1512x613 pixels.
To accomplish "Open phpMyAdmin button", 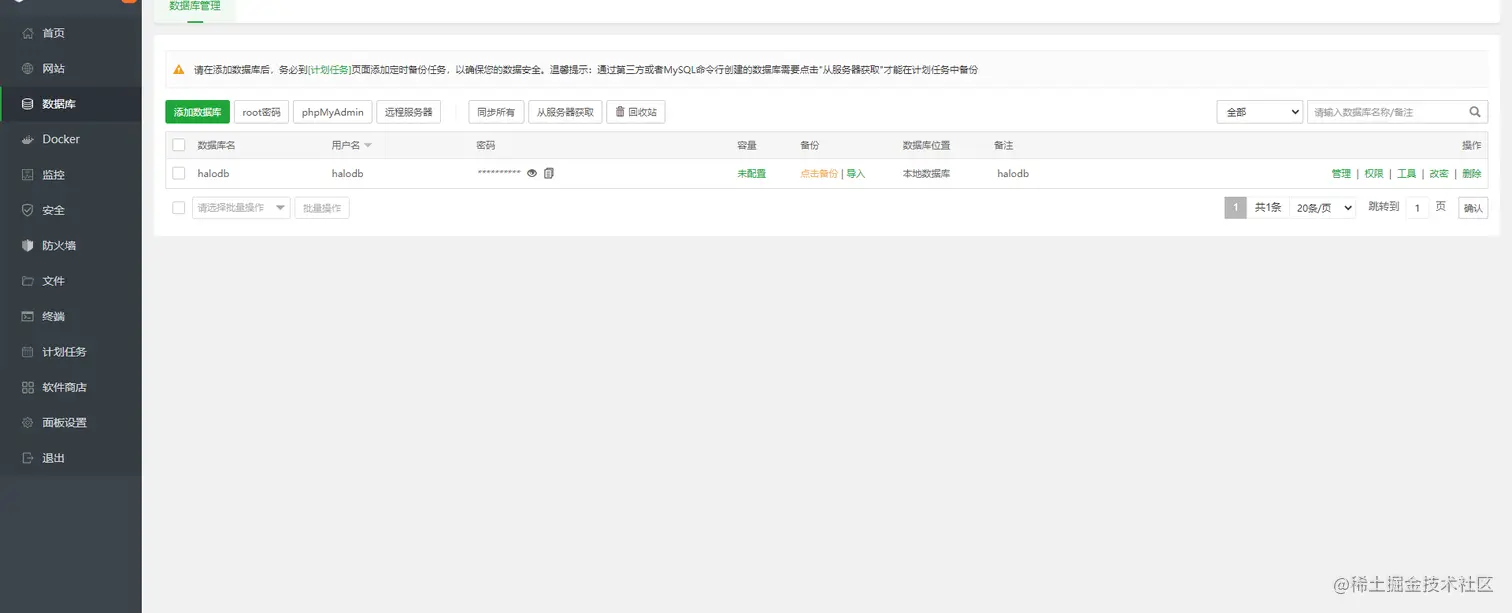I will (333, 112).
